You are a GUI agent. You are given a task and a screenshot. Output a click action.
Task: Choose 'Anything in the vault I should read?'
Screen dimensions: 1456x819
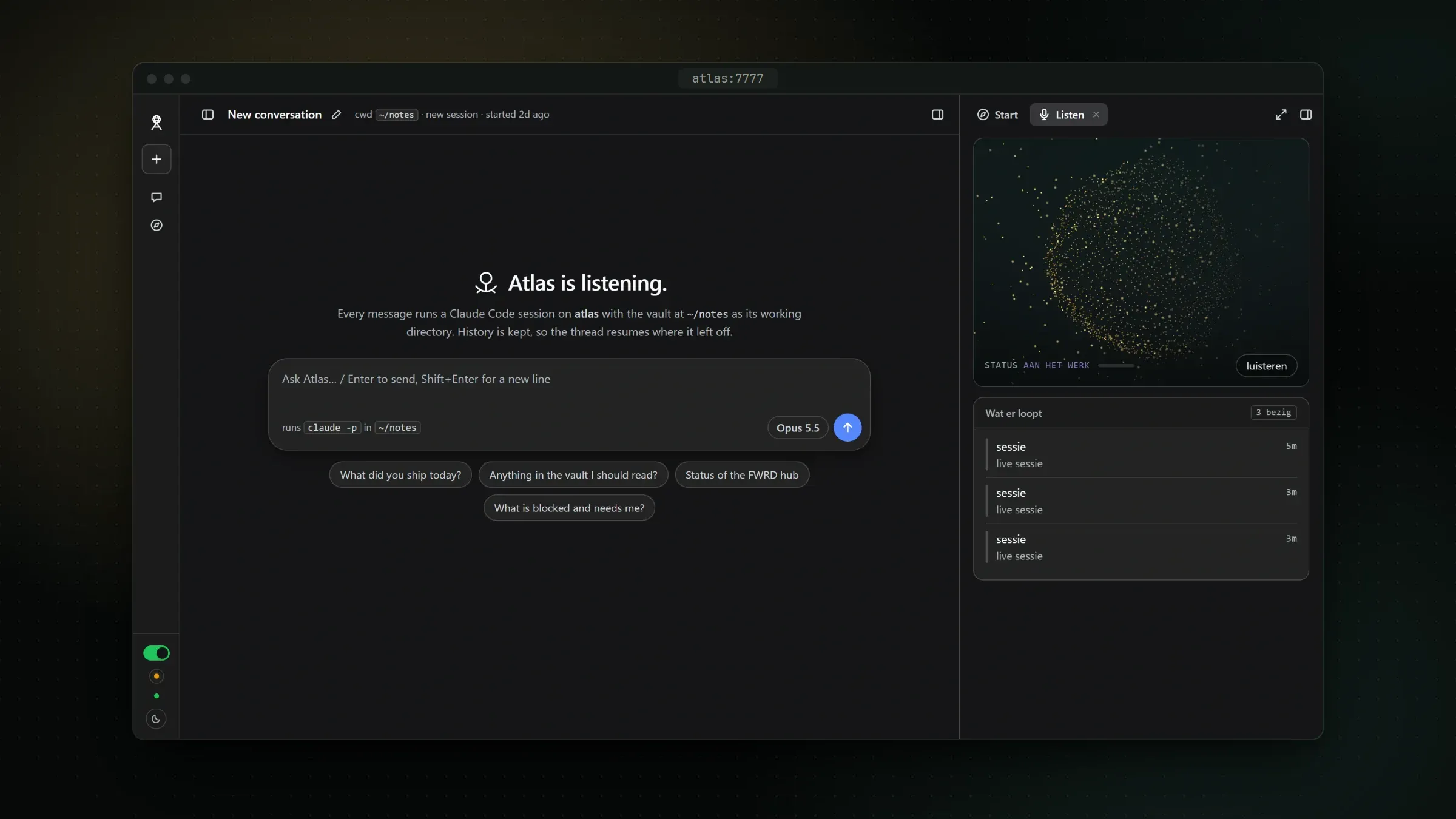573,475
